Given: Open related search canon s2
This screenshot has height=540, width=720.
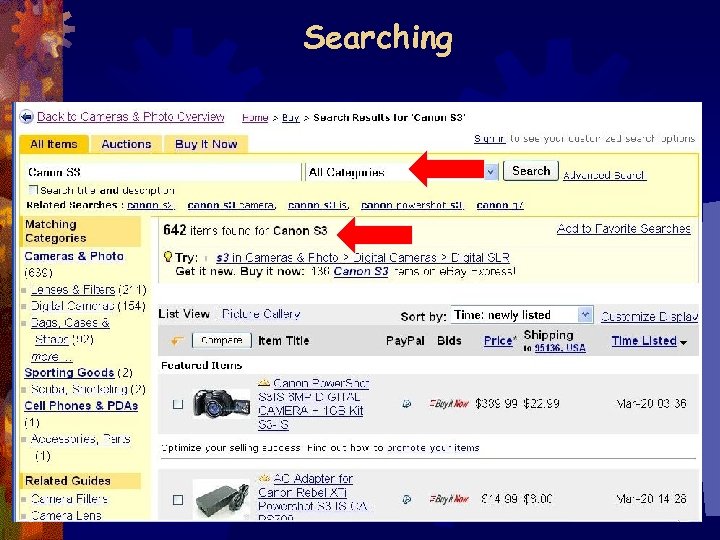Looking at the screenshot, I should pyautogui.click(x=151, y=205).
